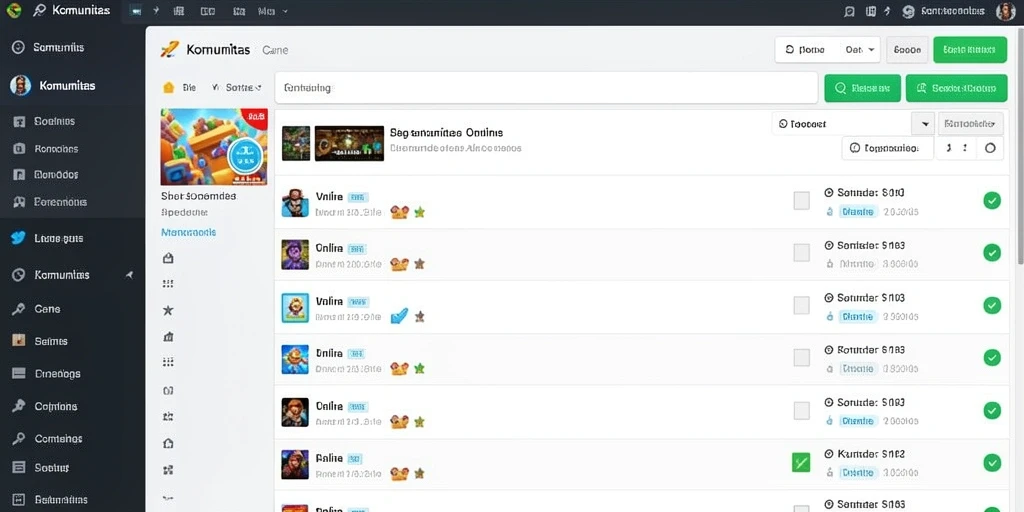
Task: Click the mustached hat avatar in first row
Action: (295, 203)
